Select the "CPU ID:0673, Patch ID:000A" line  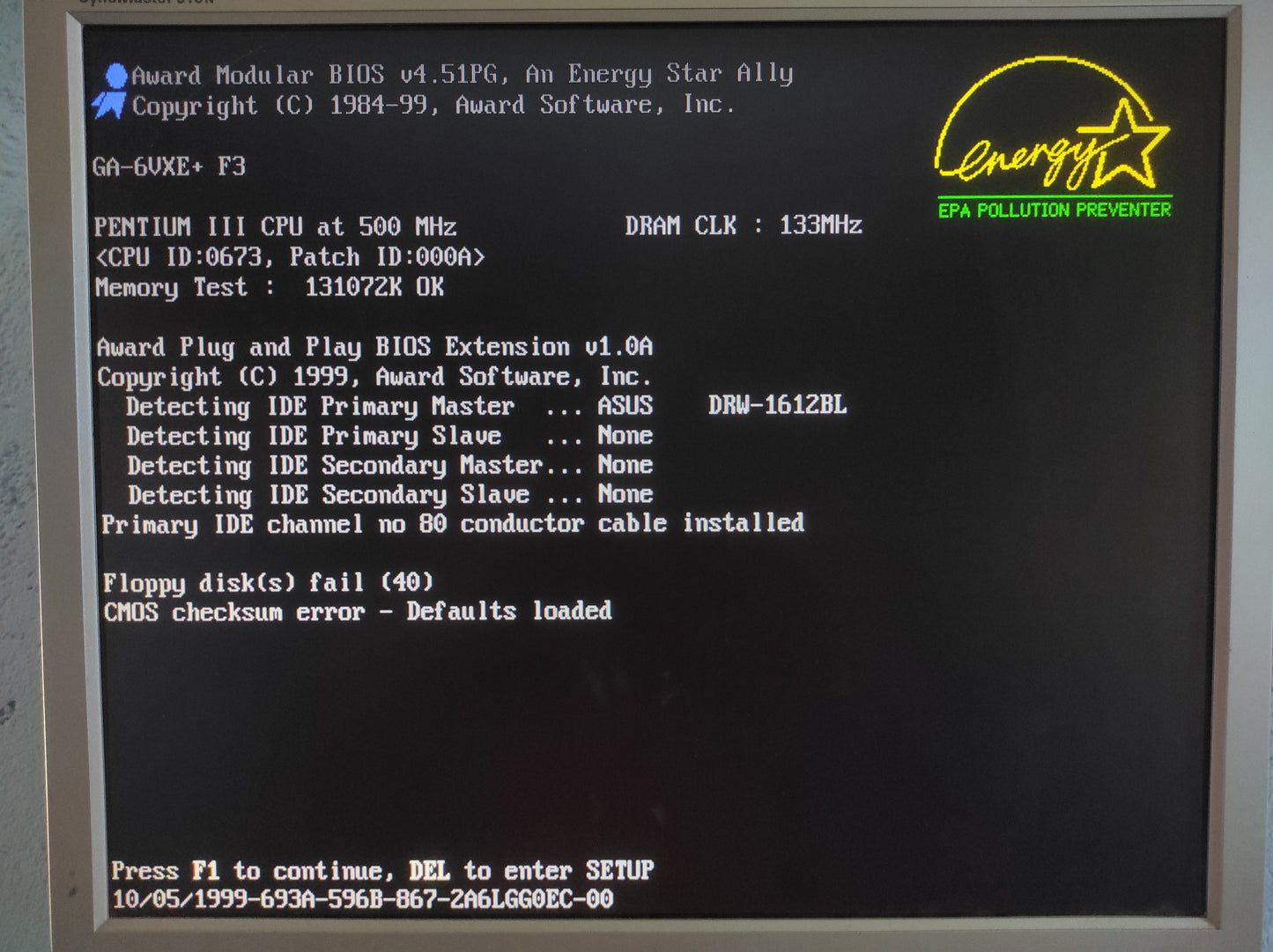pyautogui.click(x=290, y=256)
